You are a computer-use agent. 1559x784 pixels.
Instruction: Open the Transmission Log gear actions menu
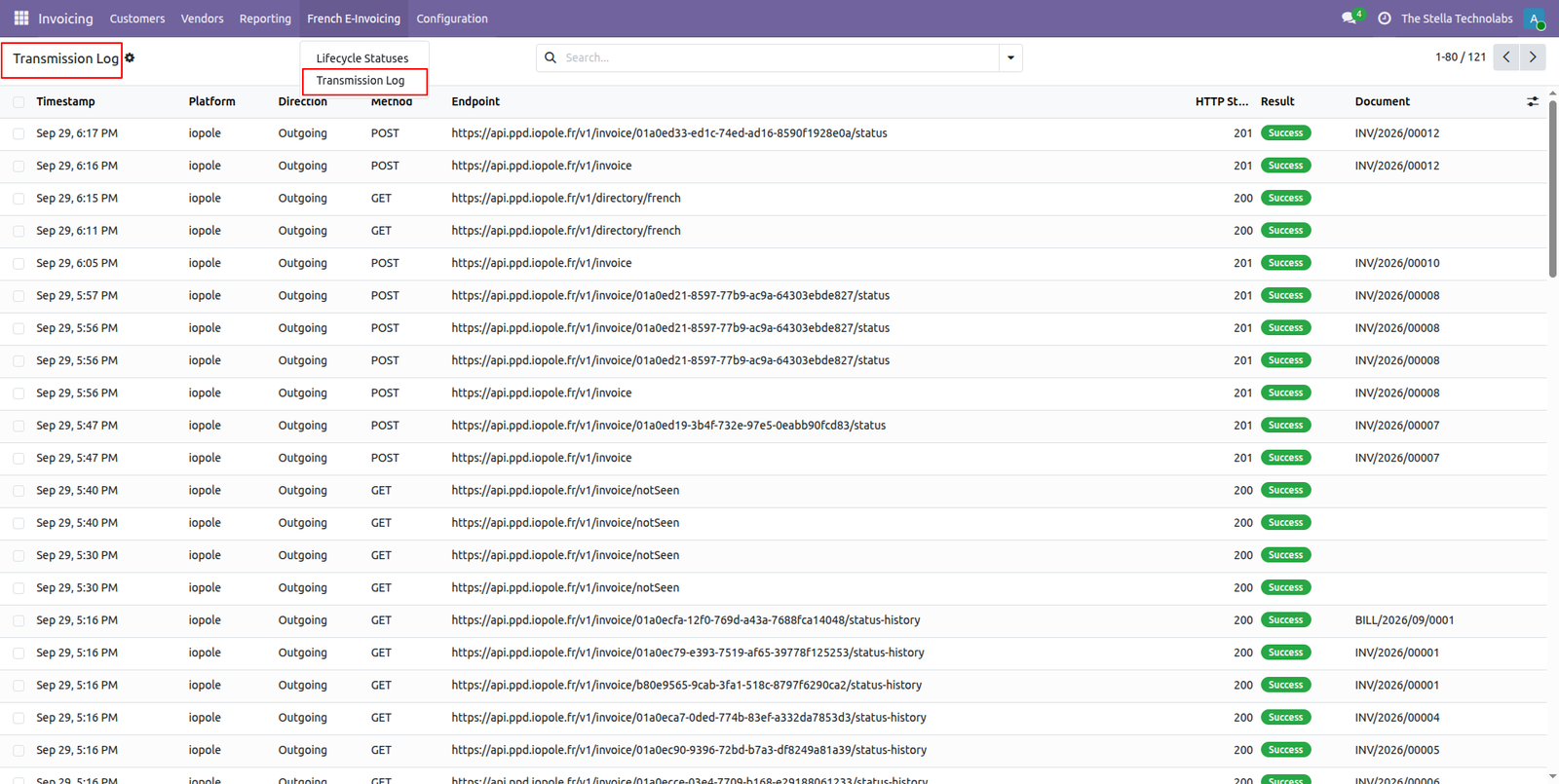[x=130, y=58]
